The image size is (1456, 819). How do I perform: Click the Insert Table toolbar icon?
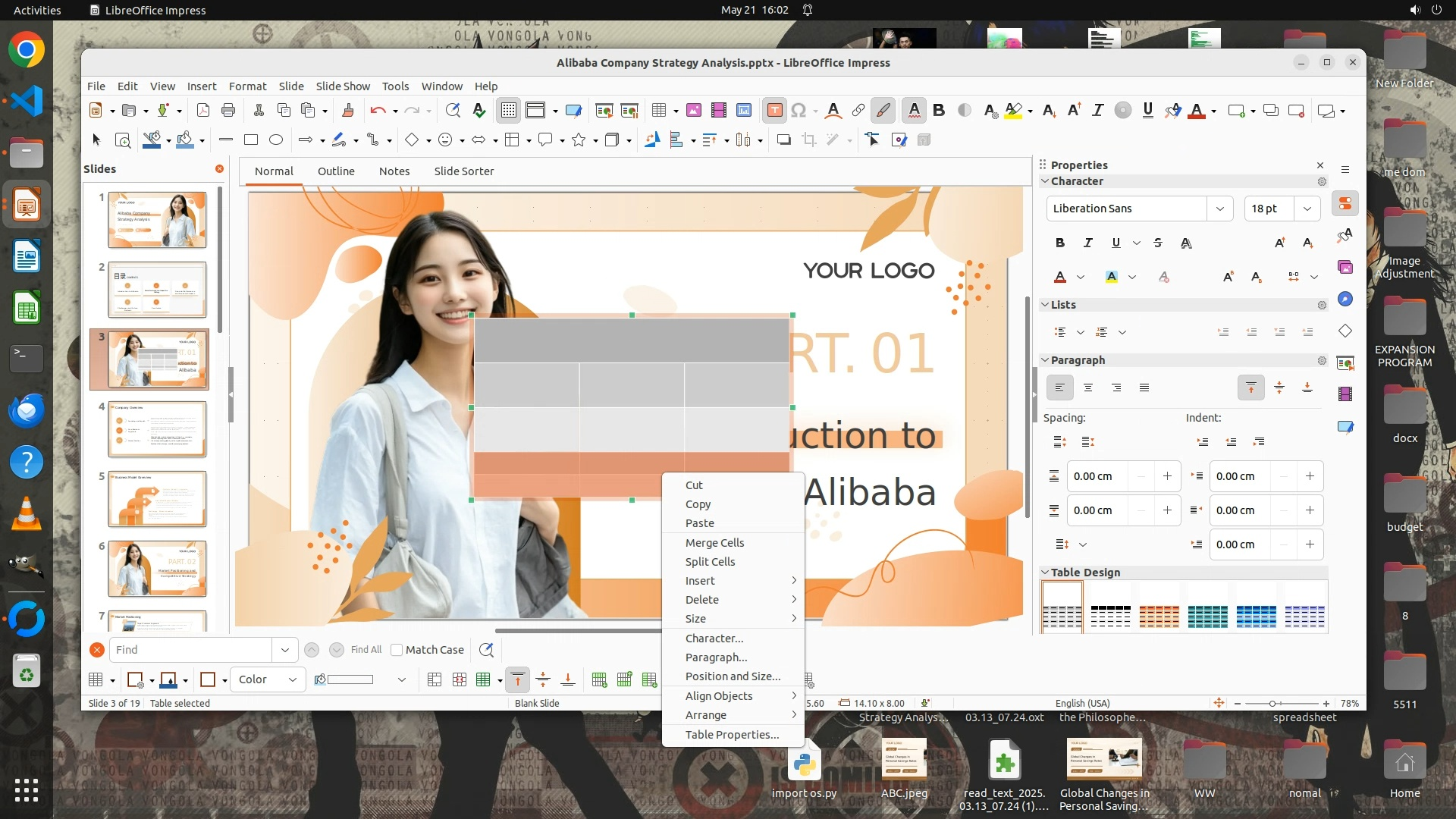click(x=659, y=111)
